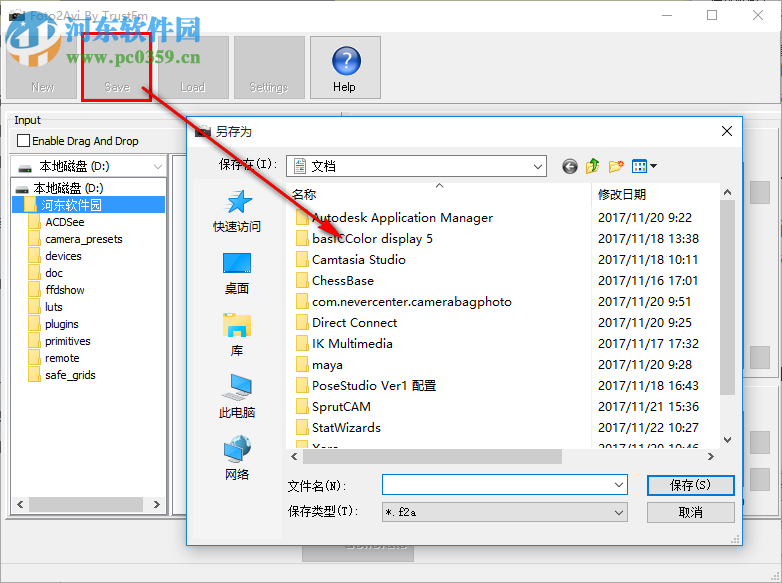Select remote folder in tree
782x583 pixels.
pos(62,358)
